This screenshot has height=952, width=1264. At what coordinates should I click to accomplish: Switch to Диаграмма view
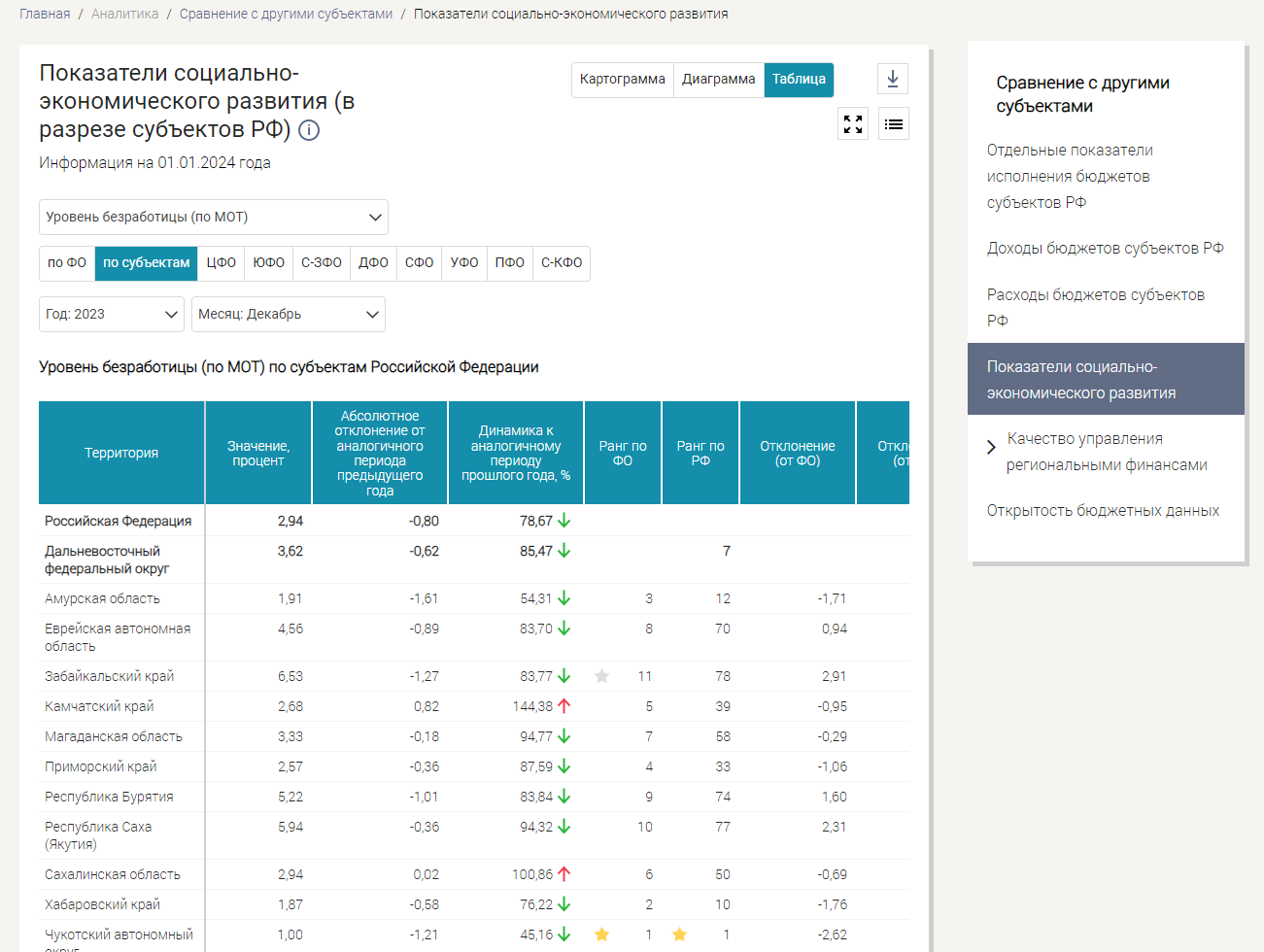click(718, 80)
